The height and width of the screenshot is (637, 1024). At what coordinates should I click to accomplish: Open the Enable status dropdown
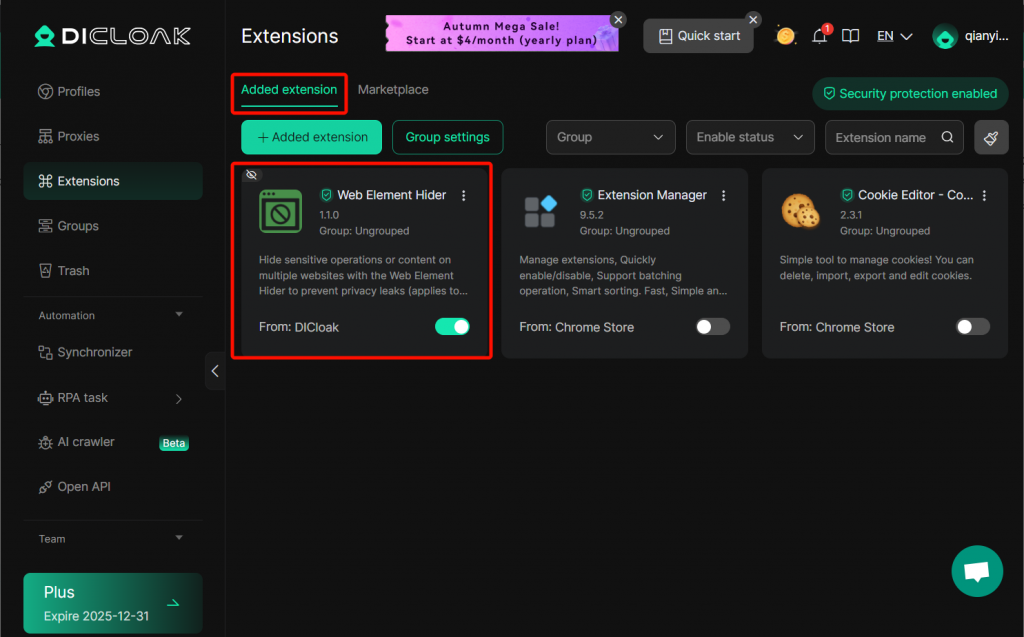(x=750, y=137)
